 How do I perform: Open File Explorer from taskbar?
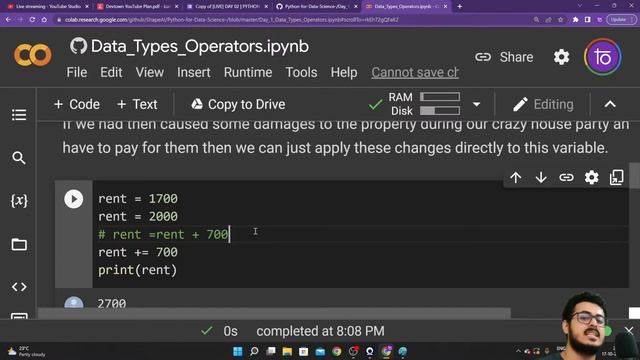(287, 351)
